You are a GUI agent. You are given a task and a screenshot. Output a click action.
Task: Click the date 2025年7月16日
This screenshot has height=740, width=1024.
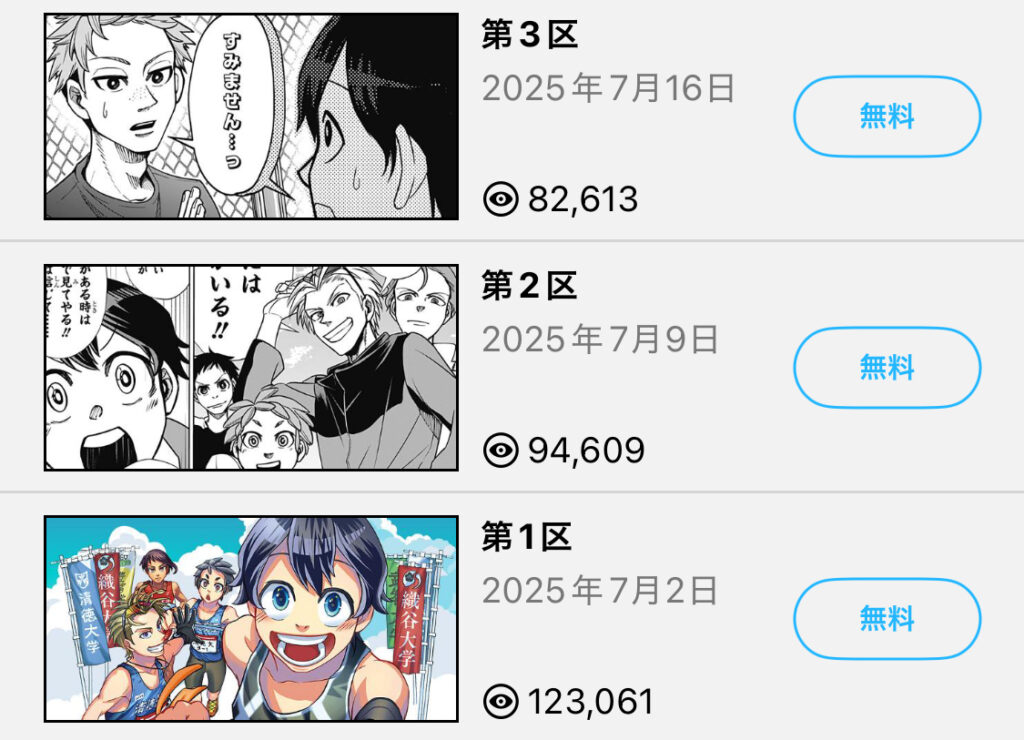tap(609, 88)
